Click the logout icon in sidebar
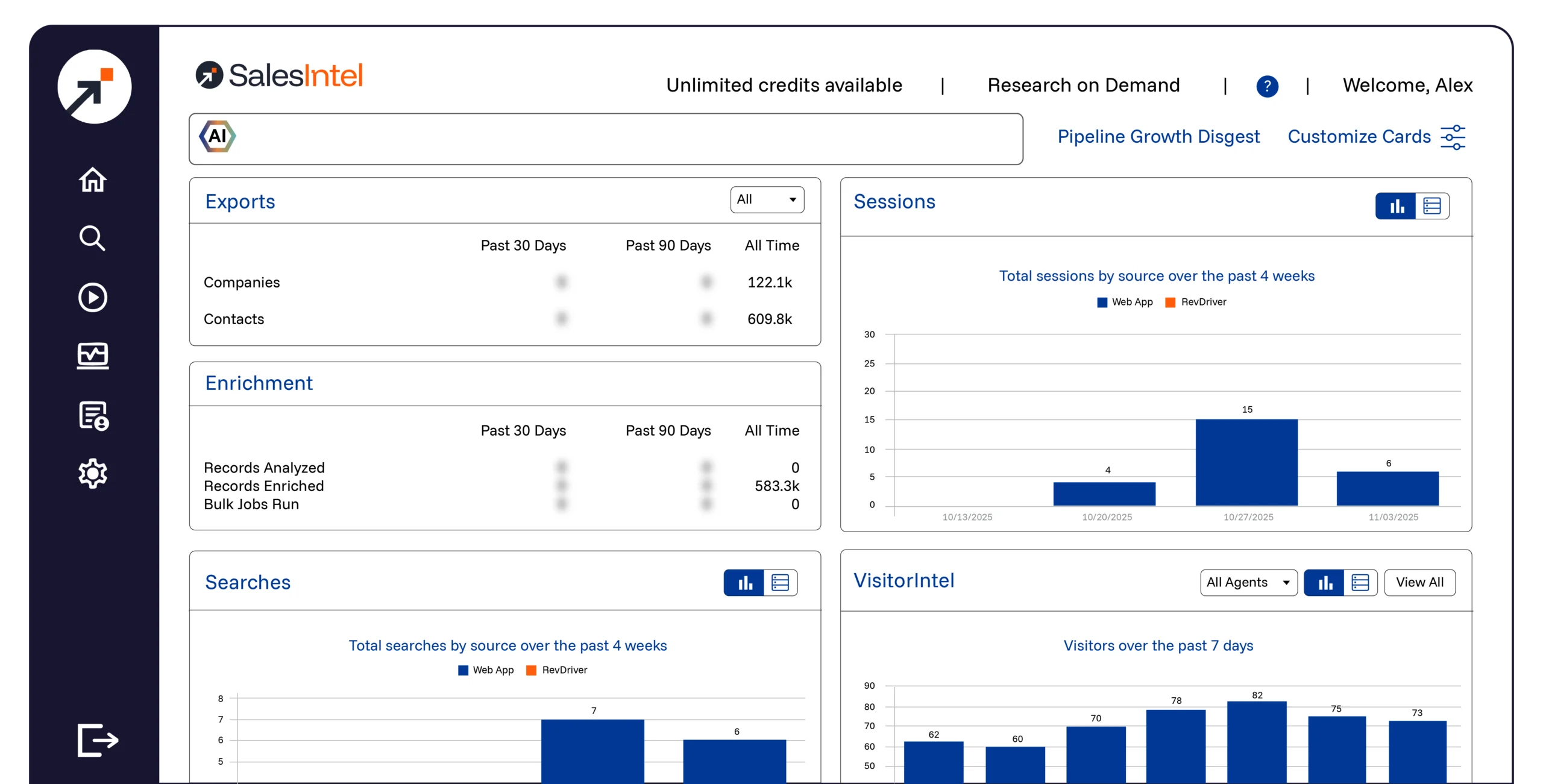 tap(98, 740)
